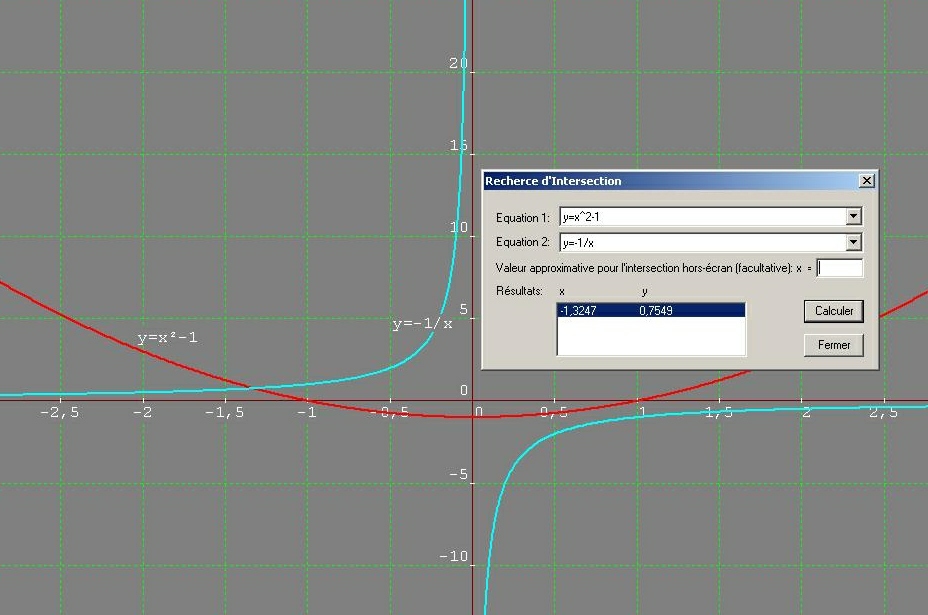Click the -2,5 label on the x-axis

coord(61,412)
